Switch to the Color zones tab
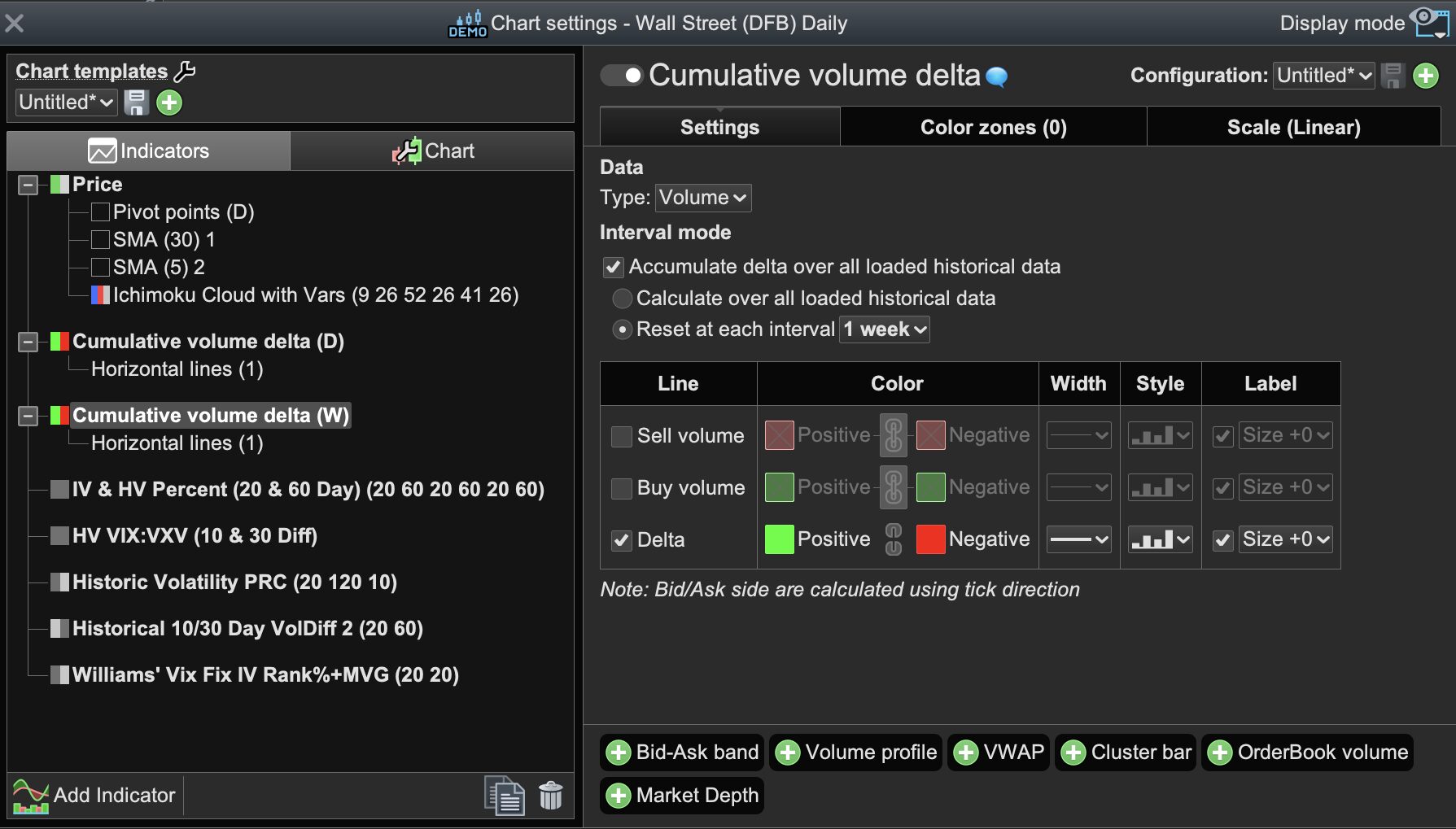The image size is (1456, 829). 993,127
